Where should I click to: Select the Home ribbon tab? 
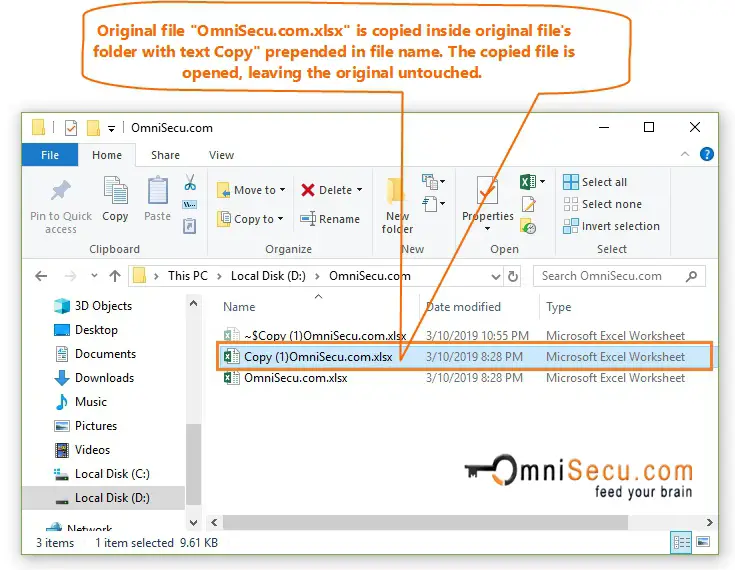tap(107, 155)
